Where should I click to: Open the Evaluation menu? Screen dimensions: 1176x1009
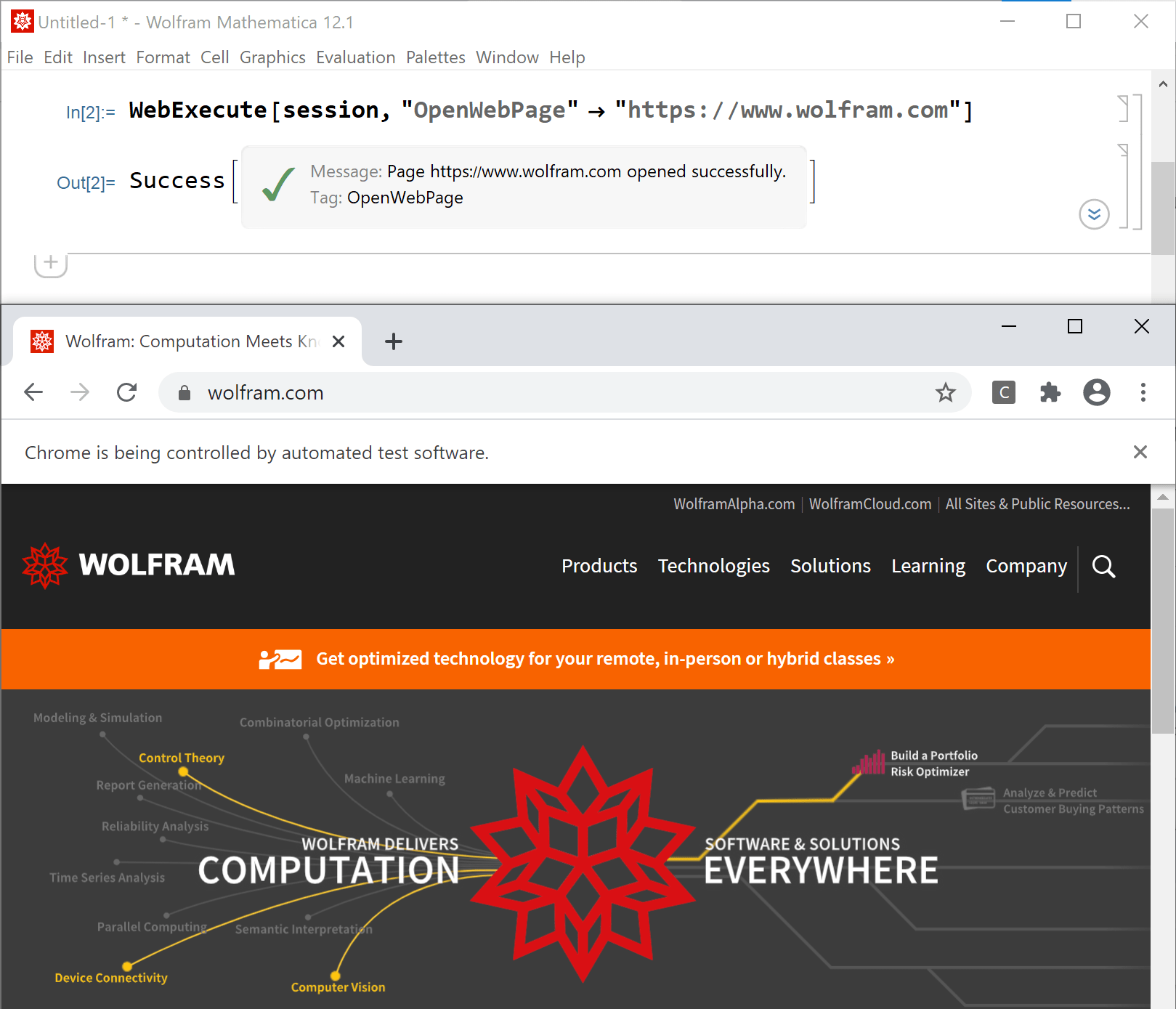pos(356,57)
